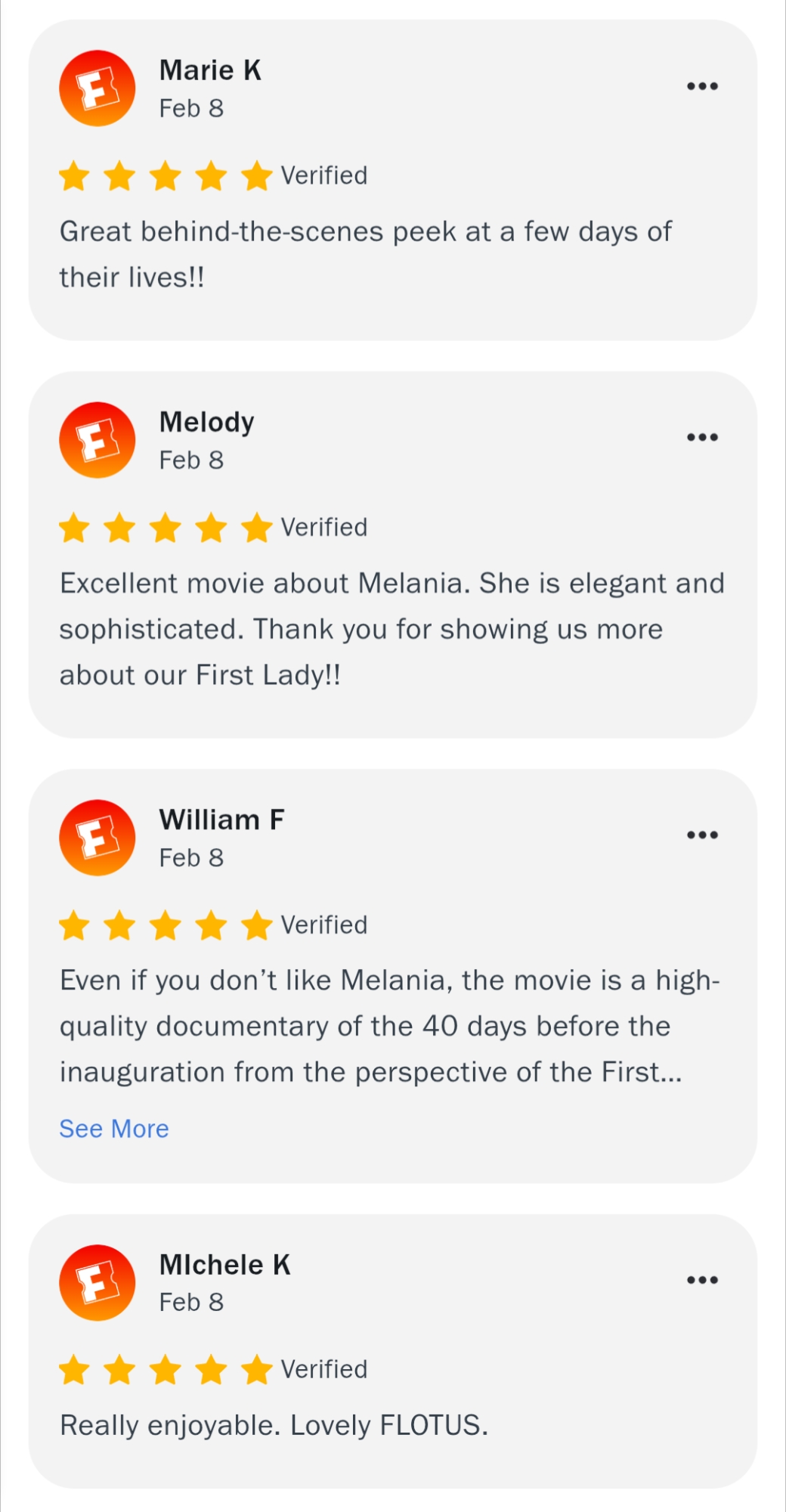Click William F's five-star rating
The width and height of the screenshot is (786, 1512).
tap(166, 925)
